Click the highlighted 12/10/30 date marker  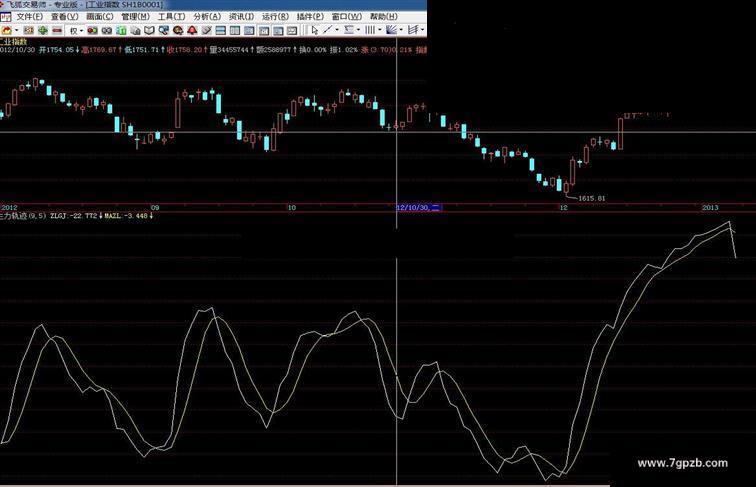tap(418, 207)
